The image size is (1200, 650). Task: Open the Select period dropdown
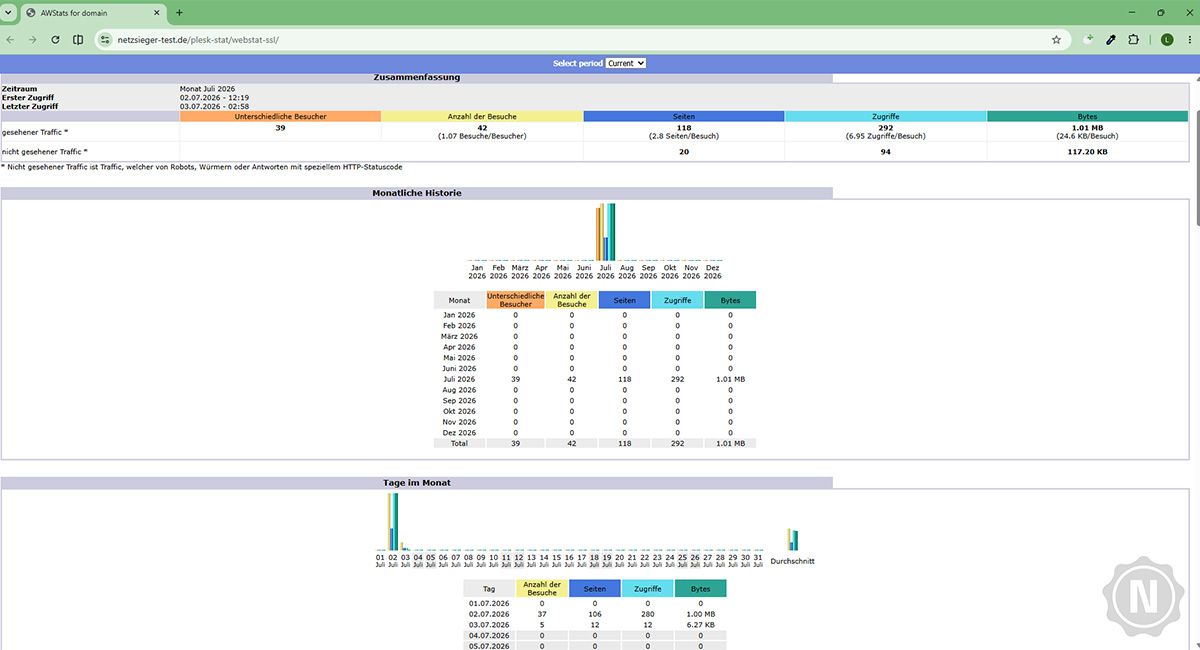(x=626, y=63)
